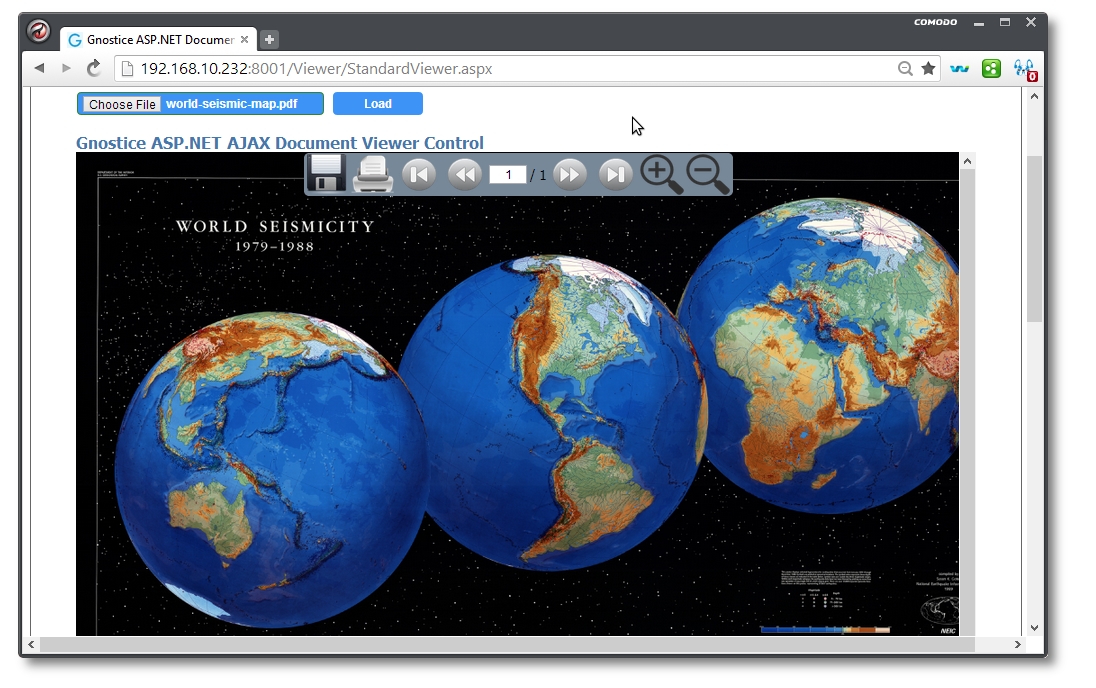Click the page number input field
This screenshot has height=688, width=1096.
pyautogui.click(x=507, y=175)
